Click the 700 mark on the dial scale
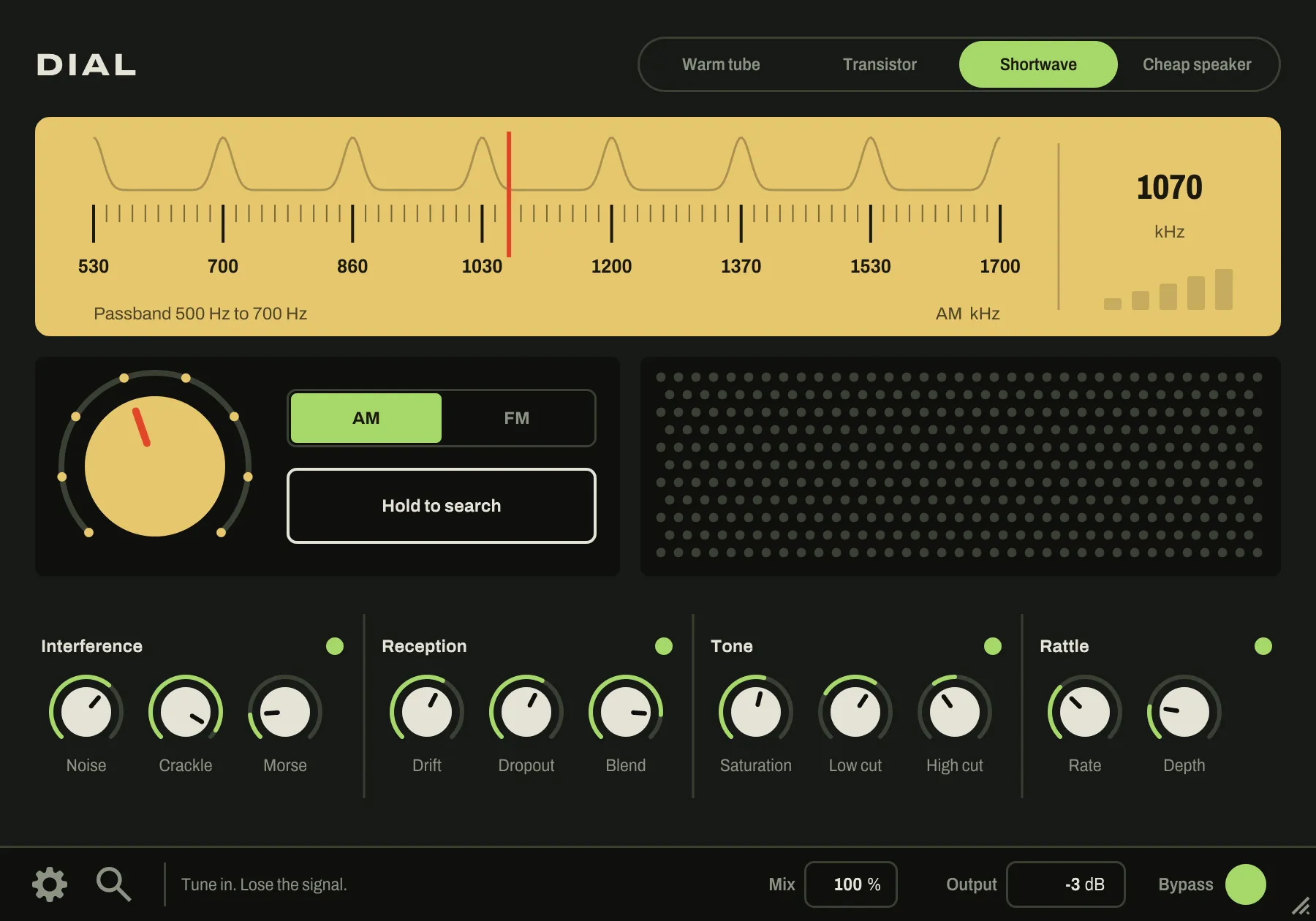This screenshot has width=1316, height=921. (x=223, y=266)
